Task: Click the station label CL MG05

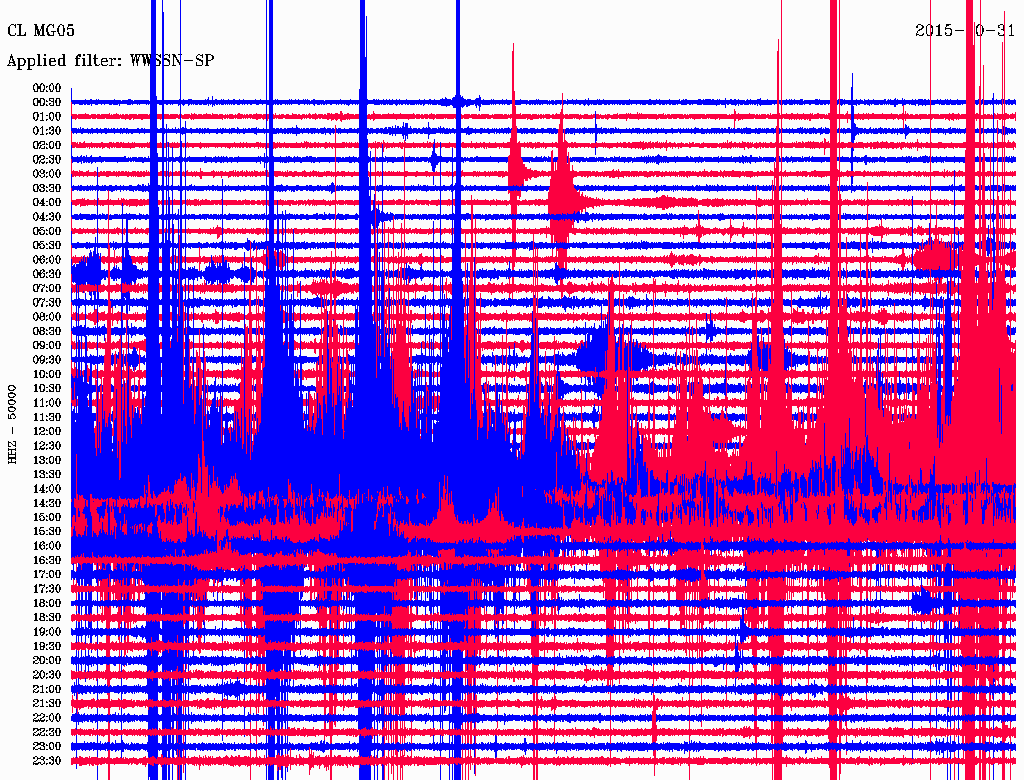Action: coord(40,31)
